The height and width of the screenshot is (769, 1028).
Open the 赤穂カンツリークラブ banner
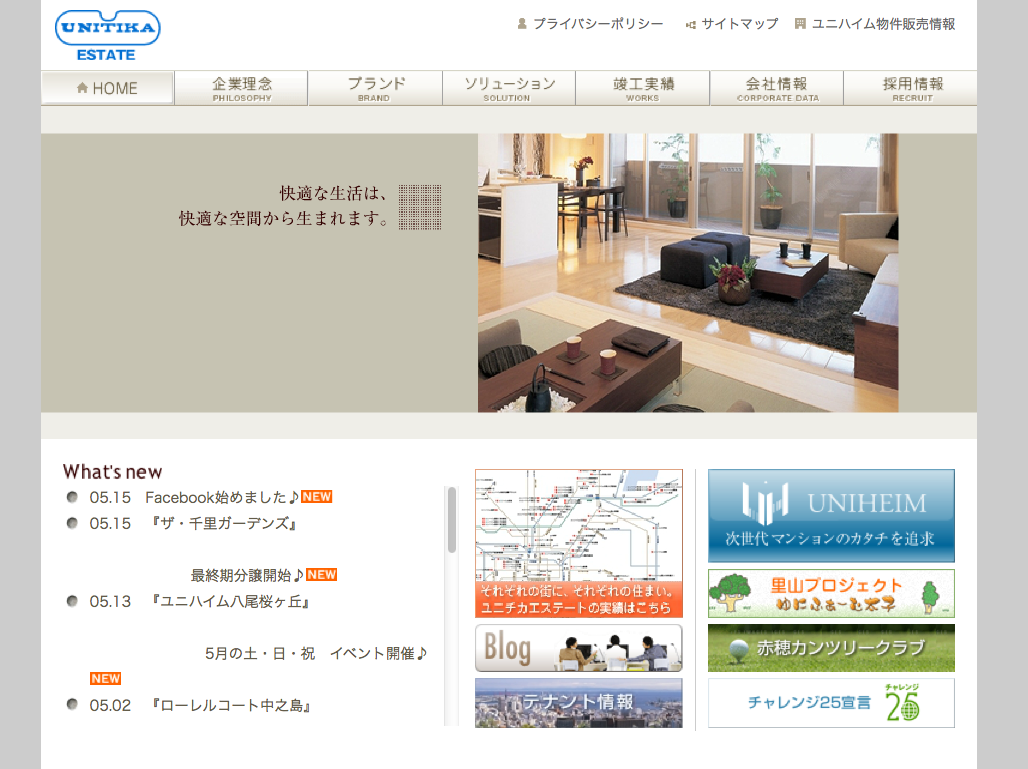(x=831, y=648)
